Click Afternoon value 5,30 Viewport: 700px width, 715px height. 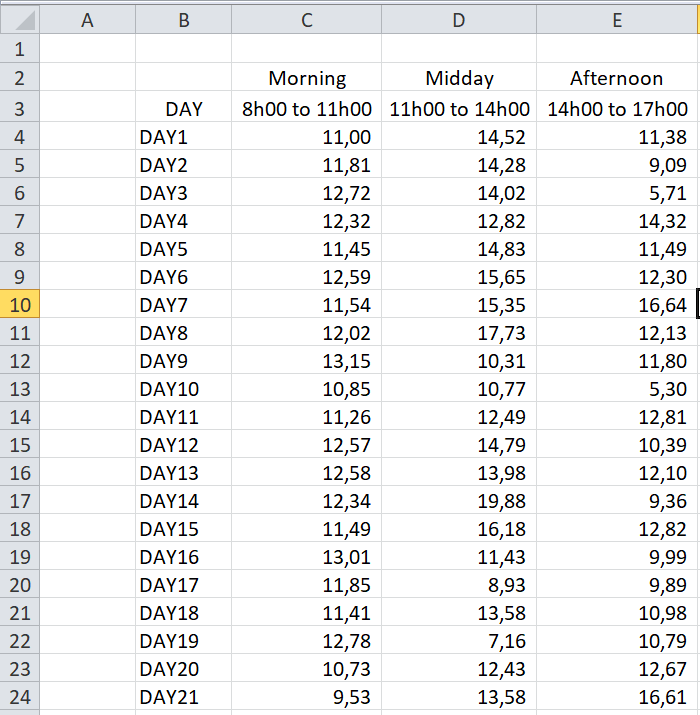(617, 389)
